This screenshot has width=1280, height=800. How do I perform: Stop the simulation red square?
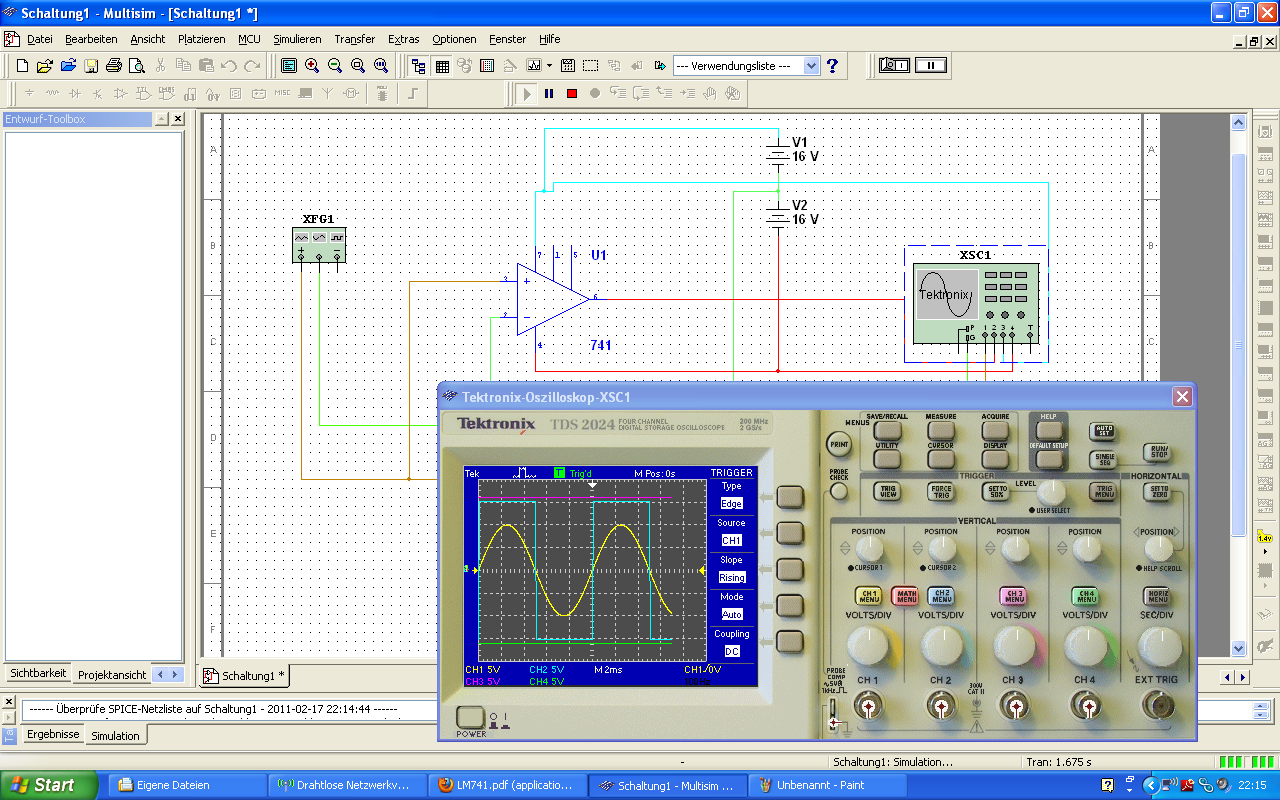click(572, 94)
